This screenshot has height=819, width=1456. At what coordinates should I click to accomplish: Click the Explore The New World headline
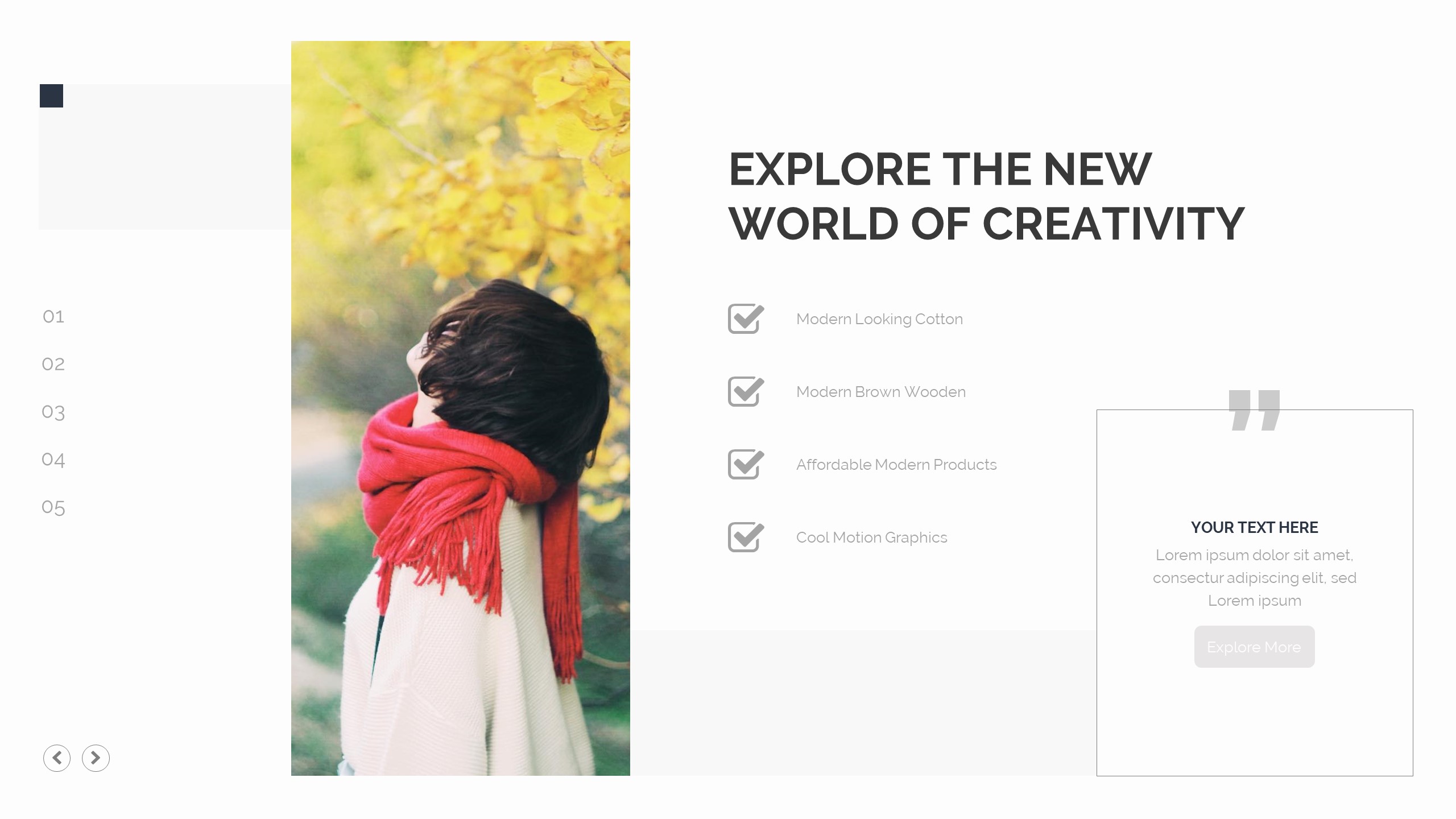(x=987, y=196)
